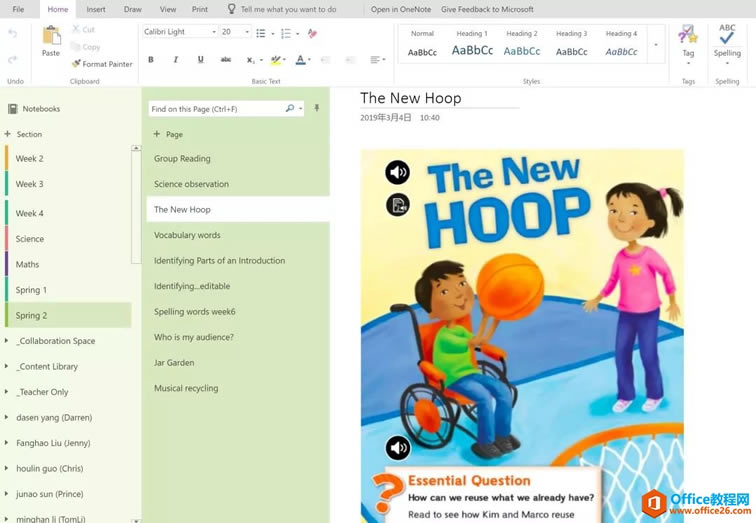Add a new Section
The width and height of the screenshot is (756, 523).
[24, 134]
